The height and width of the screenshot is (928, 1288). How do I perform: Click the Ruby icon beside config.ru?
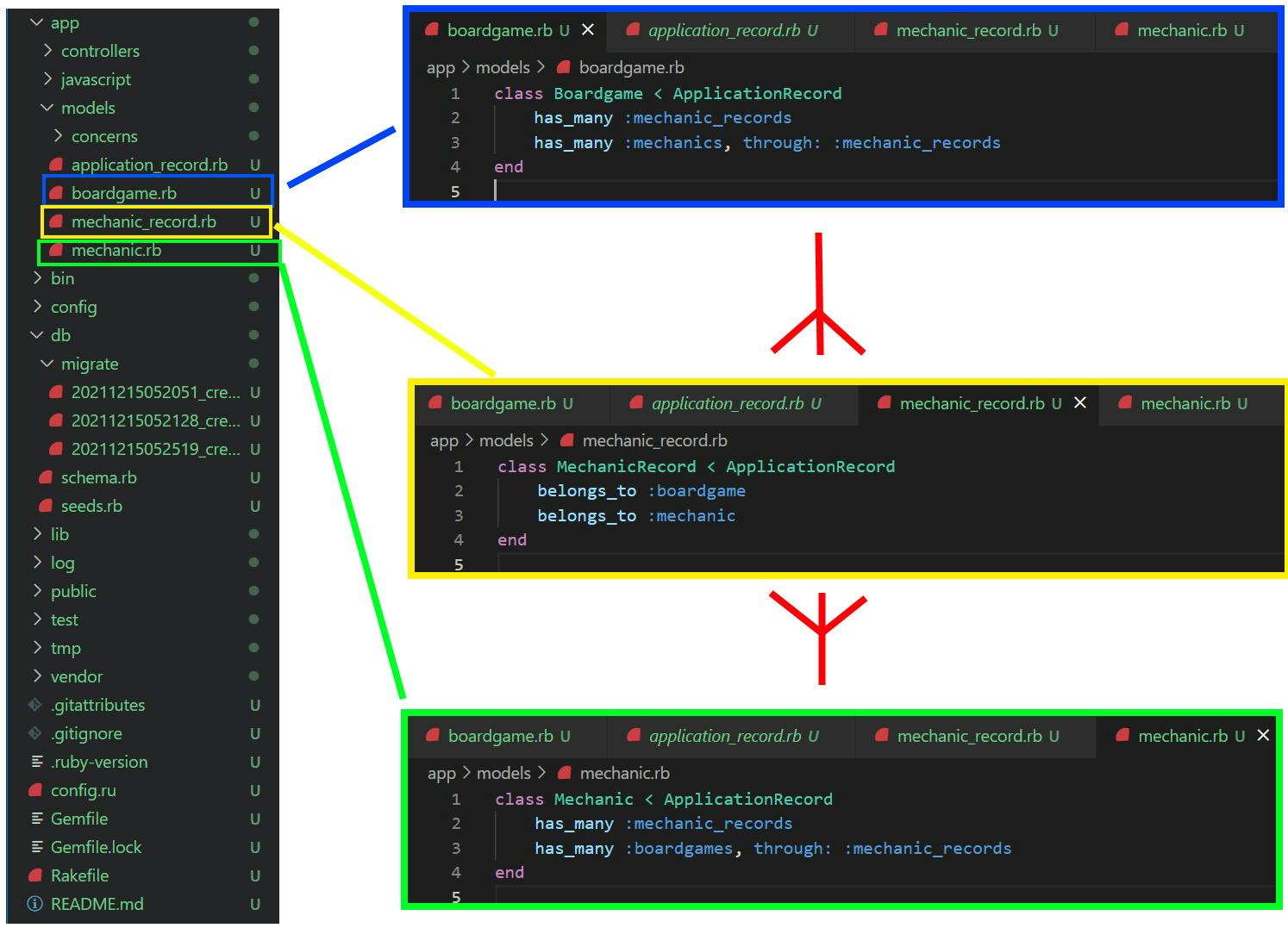(35, 790)
